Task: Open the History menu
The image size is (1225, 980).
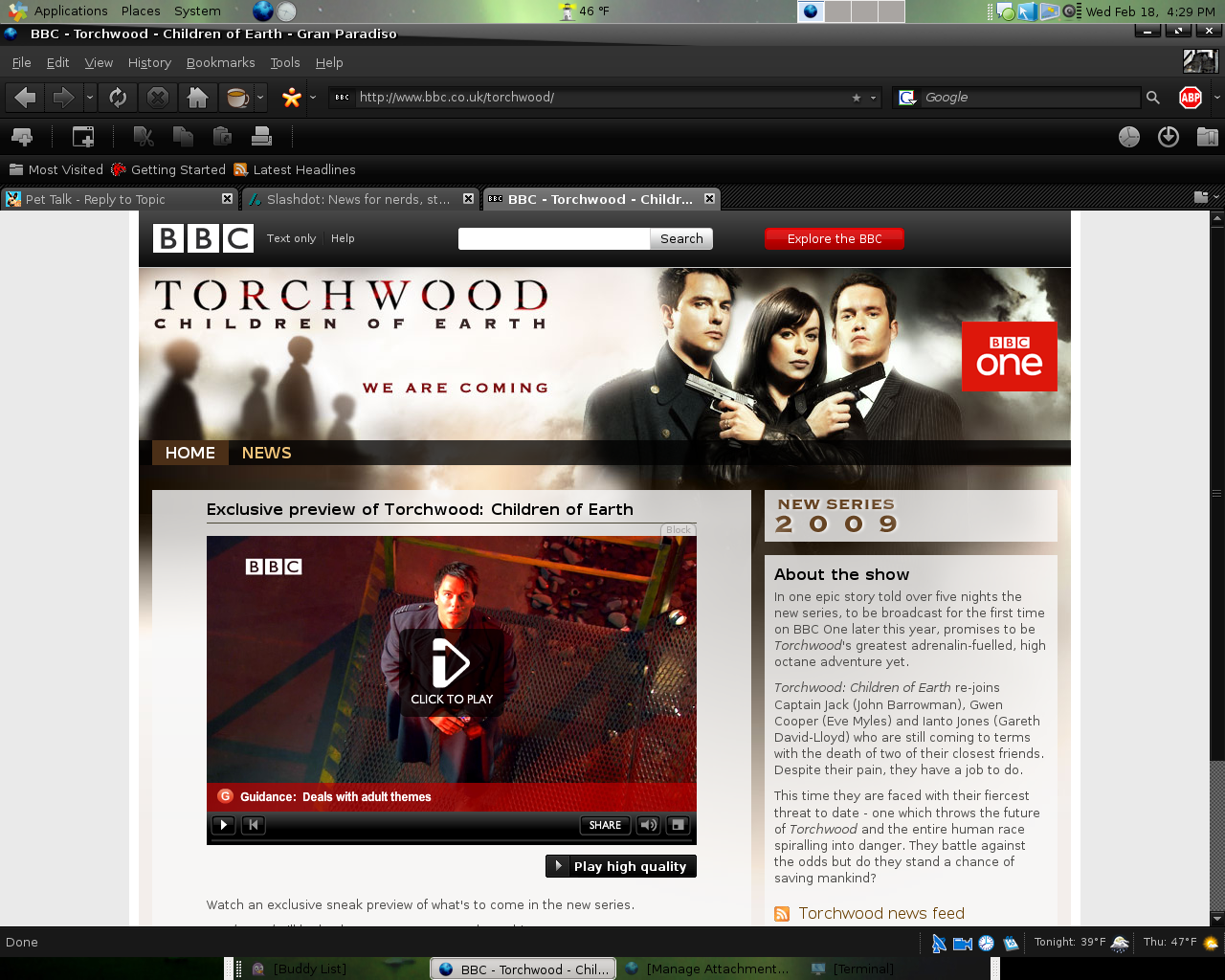Action: coord(149,62)
